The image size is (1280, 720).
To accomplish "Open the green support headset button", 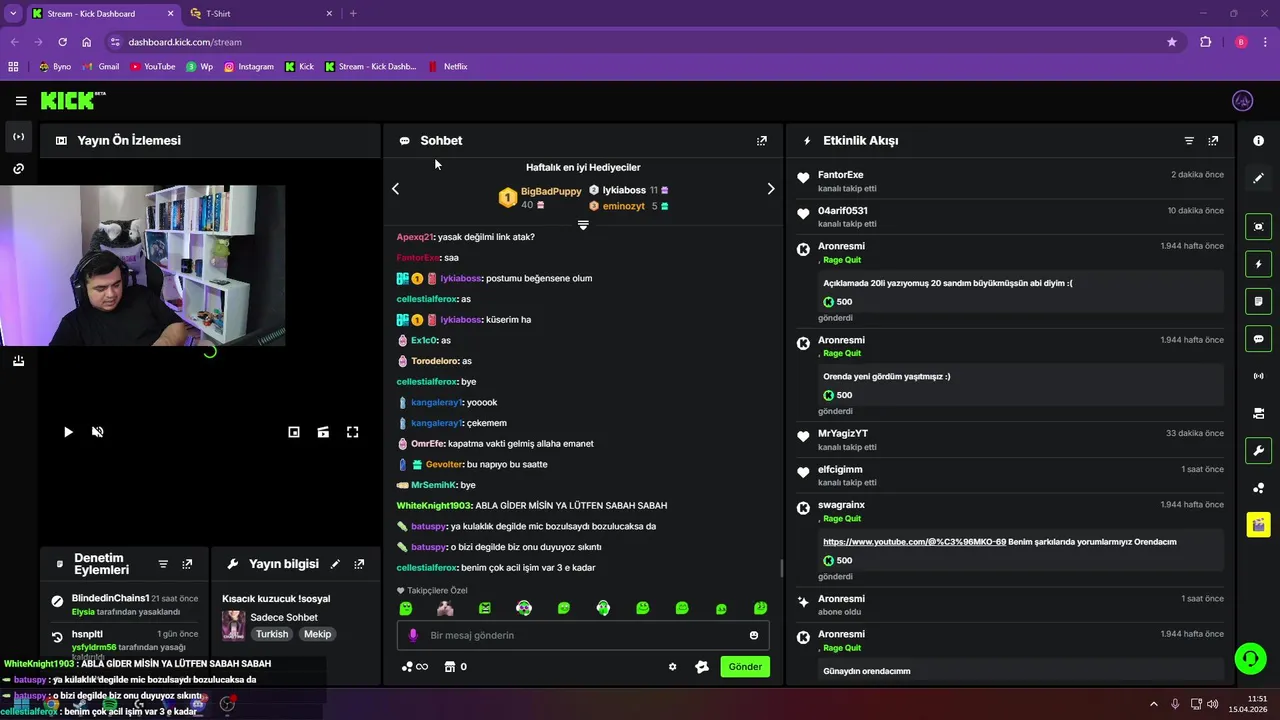I will point(1250,658).
